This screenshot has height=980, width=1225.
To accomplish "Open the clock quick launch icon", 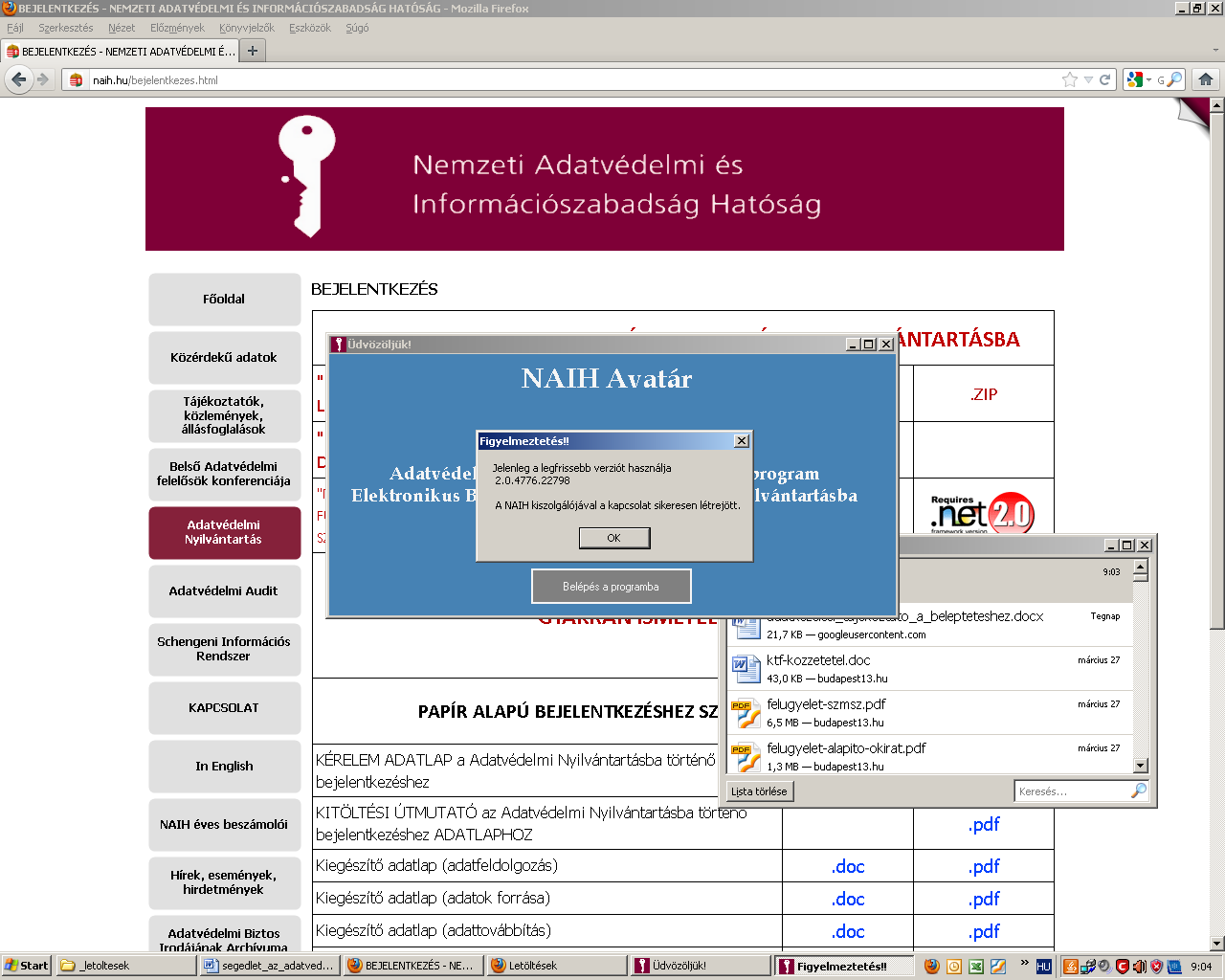I will click(954, 966).
